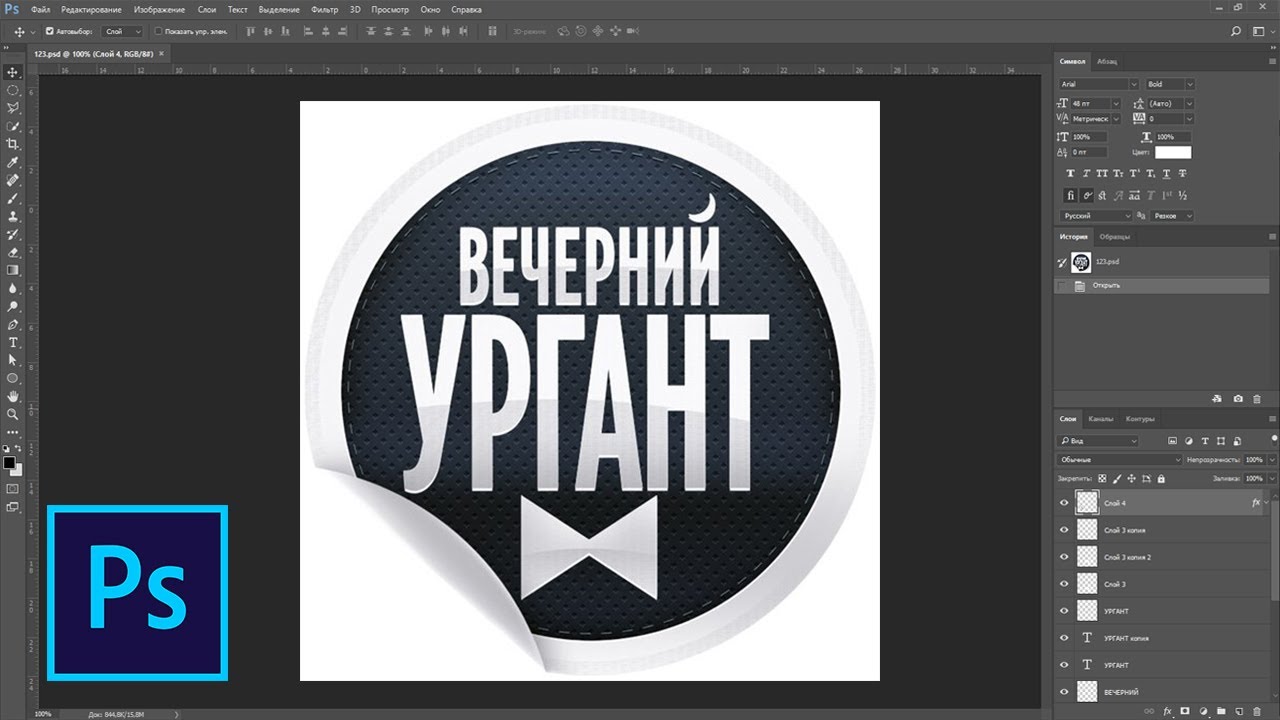1280x720 pixels.
Task: Select the Eyedropper tool
Action: coord(13,162)
